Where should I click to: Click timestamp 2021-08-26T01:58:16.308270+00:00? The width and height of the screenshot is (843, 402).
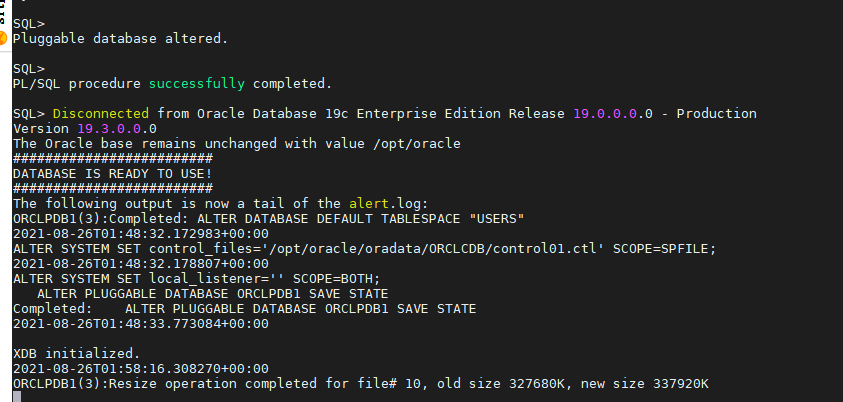click(140, 368)
